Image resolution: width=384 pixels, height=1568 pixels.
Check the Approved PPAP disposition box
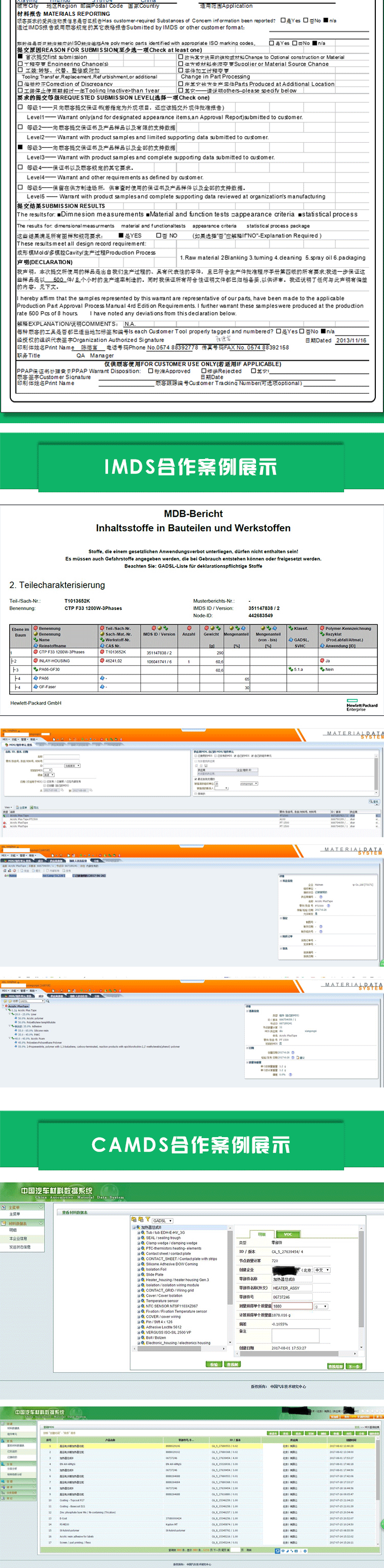[x=151, y=371]
